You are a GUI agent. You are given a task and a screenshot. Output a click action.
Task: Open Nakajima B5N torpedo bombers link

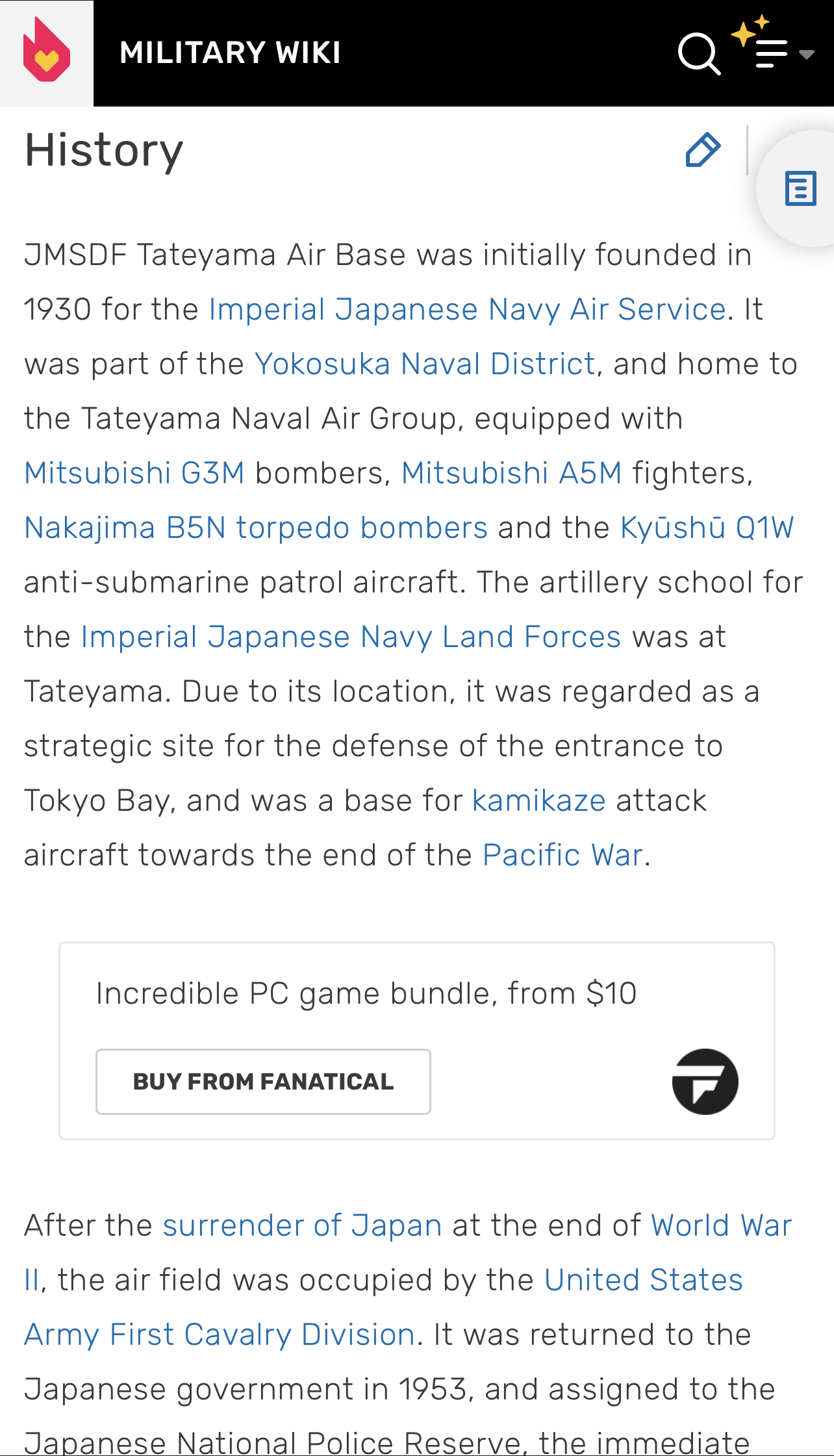[256, 528]
